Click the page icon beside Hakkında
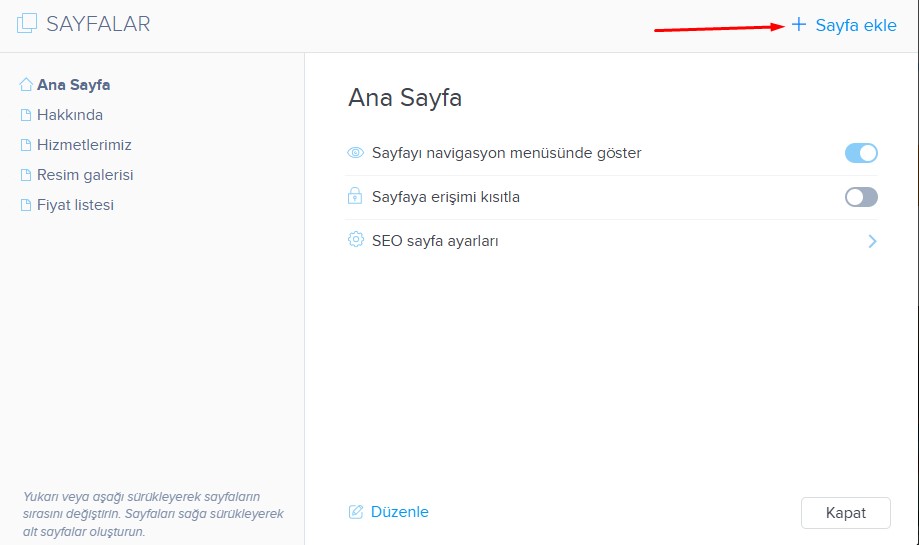 coord(26,115)
